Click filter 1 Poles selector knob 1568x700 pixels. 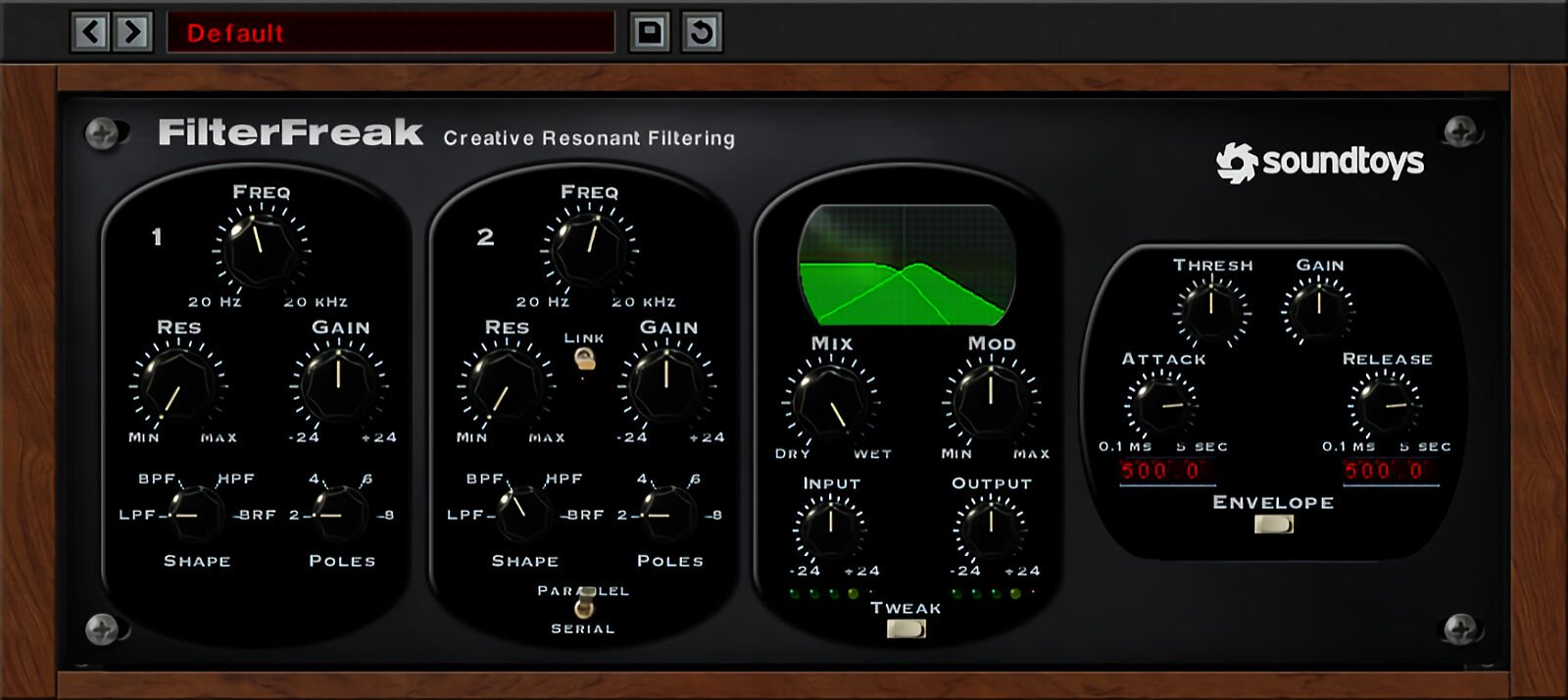tap(341, 514)
